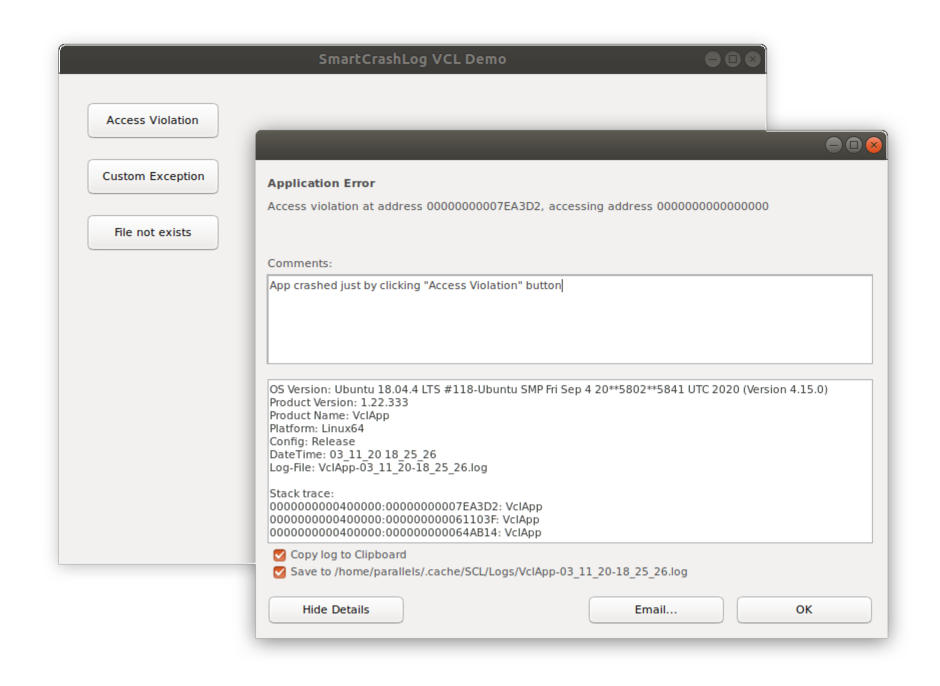The image size is (940, 686).
Task: Trigger the Custom Exception button
Action: tap(153, 176)
